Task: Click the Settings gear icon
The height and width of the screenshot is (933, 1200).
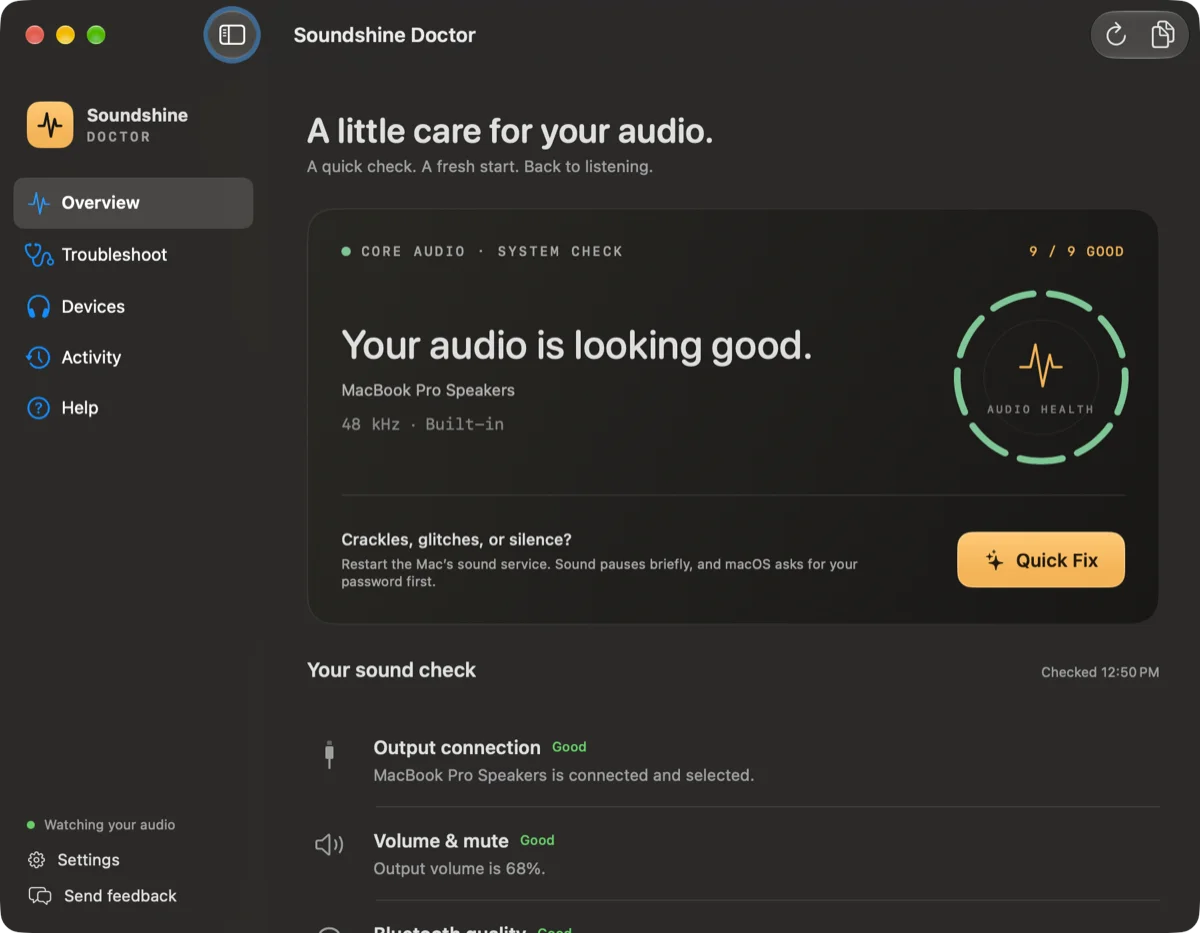Action: (x=37, y=860)
